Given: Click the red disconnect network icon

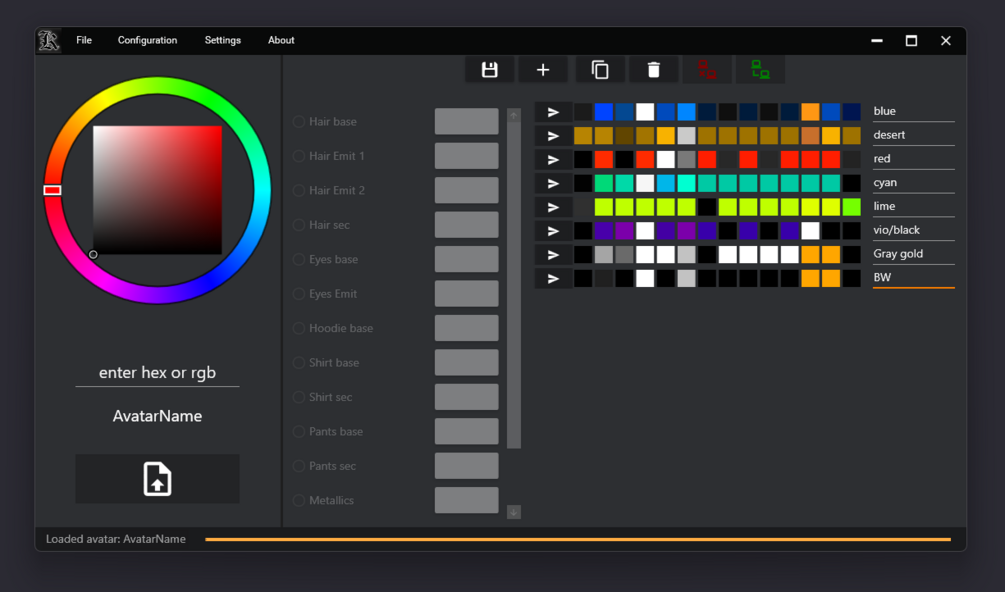Looking at the screenshot, I should point(706,70).
